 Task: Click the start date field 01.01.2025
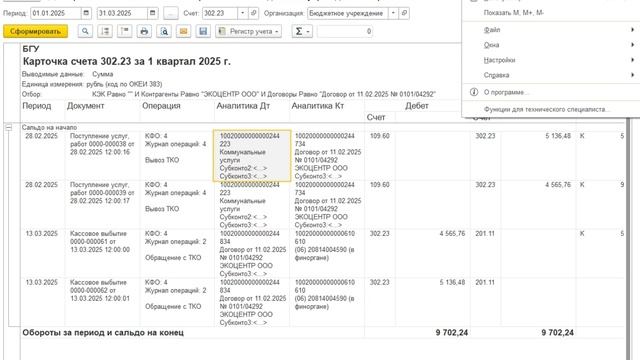coord(56,13)
